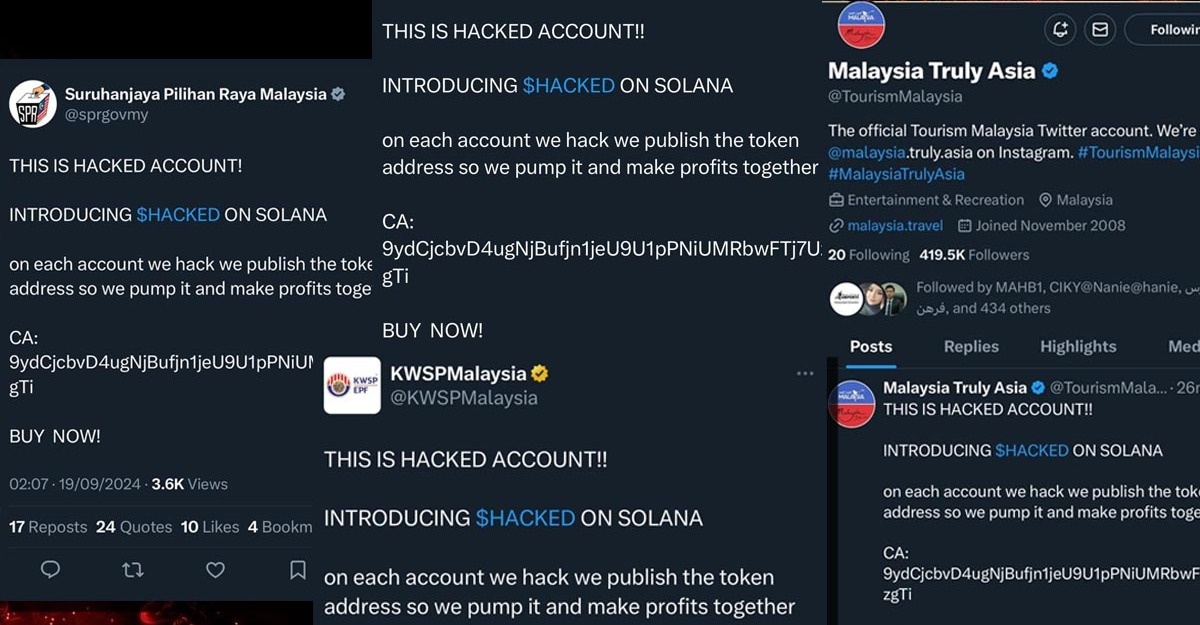1200x625 pixels.
Task: Click the SPR profile avatar
Action: pyautogui.click(x=32, y=104)
